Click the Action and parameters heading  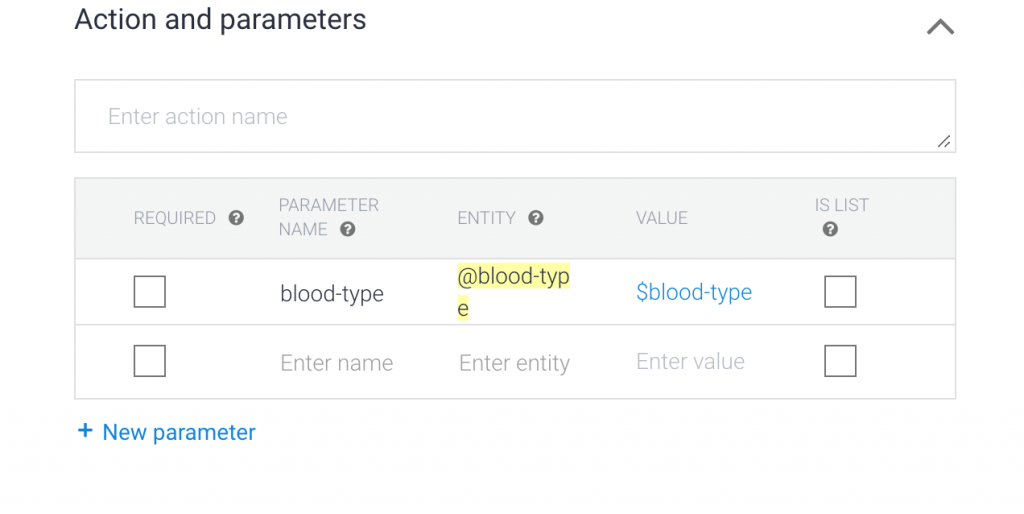(220, 19)
